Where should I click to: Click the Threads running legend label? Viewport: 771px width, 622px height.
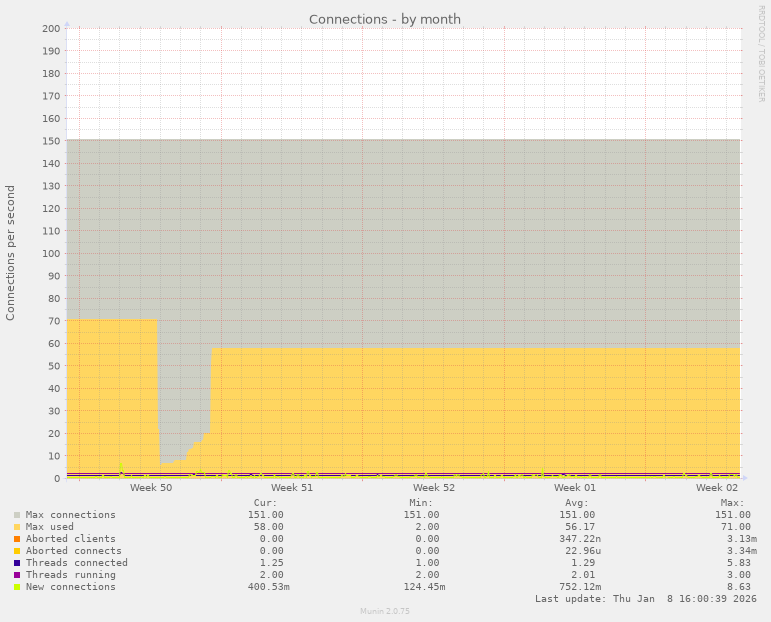(x=71, y=575)
